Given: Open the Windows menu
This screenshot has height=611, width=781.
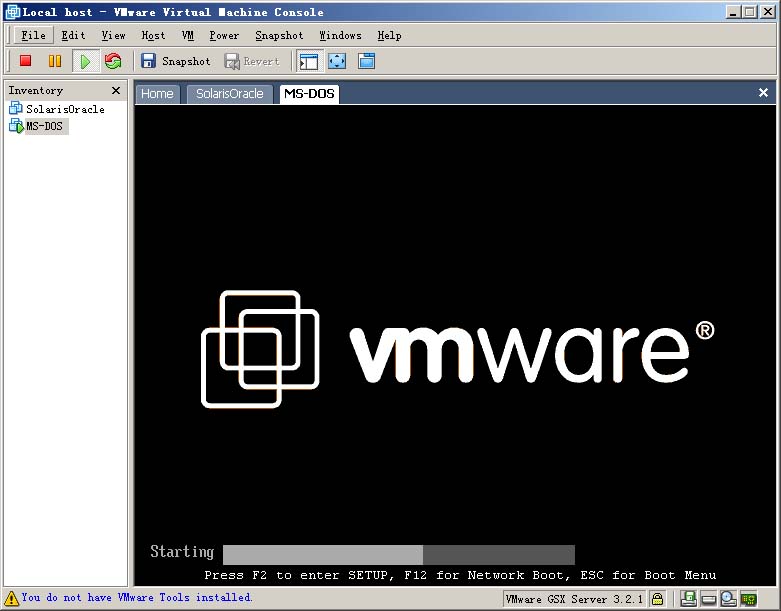Looking at the screenshot, I should (x=340, y=35).
